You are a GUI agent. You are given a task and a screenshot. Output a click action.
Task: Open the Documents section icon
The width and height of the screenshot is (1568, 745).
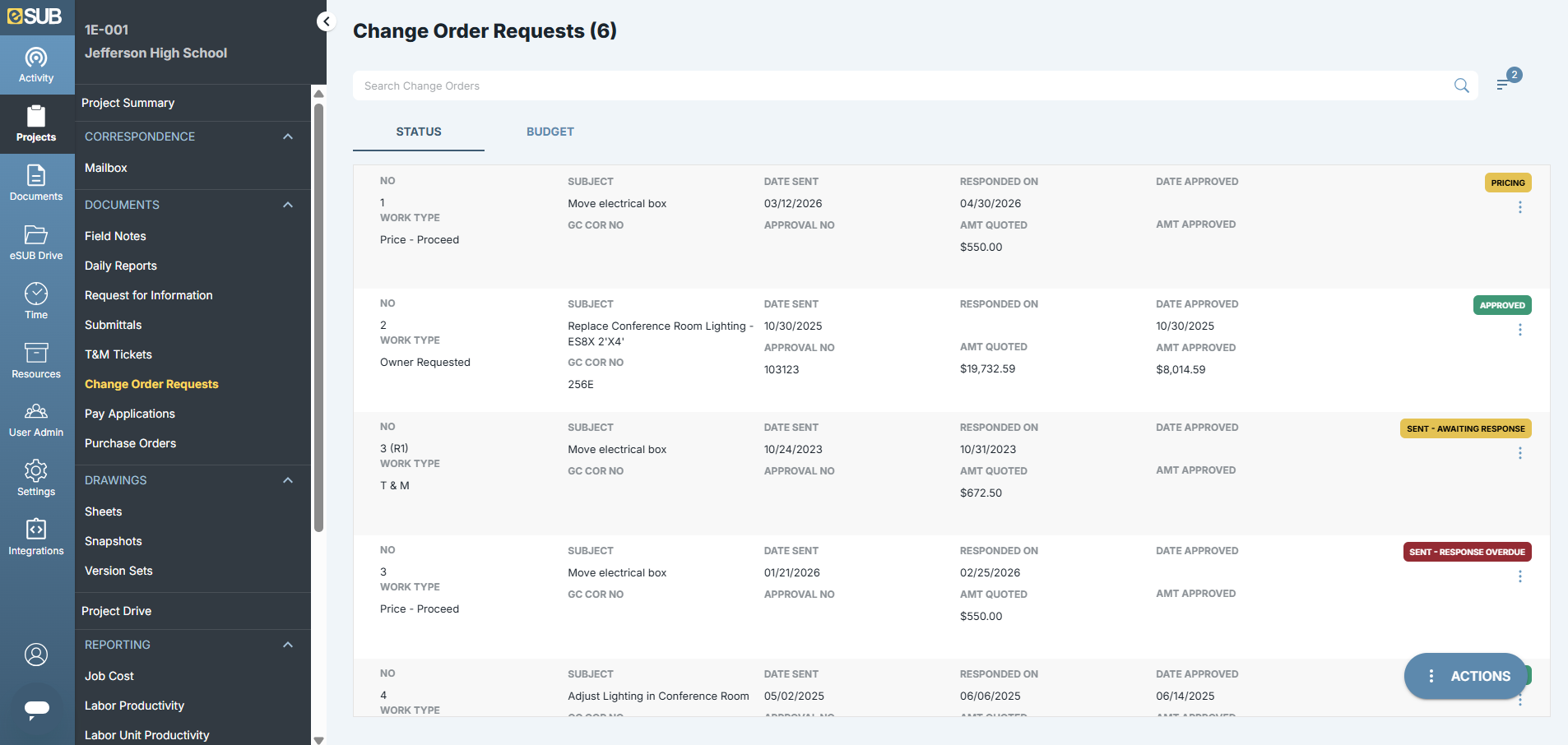(x=36, y=183)
